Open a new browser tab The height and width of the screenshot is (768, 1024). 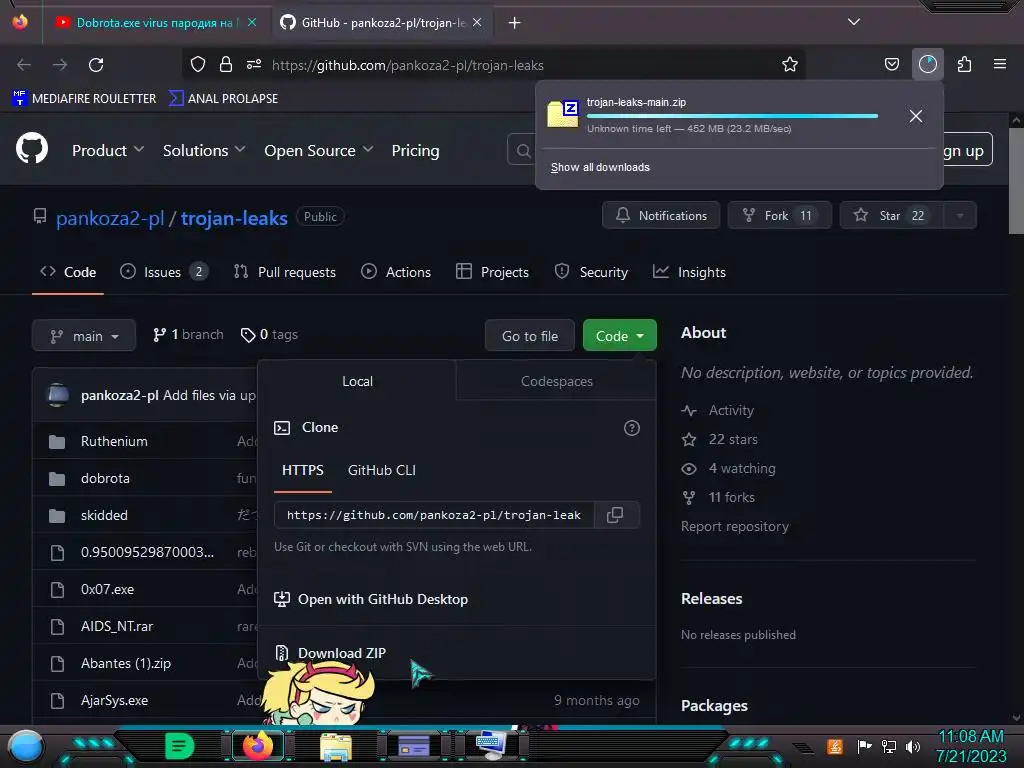[x=515, y=23]
